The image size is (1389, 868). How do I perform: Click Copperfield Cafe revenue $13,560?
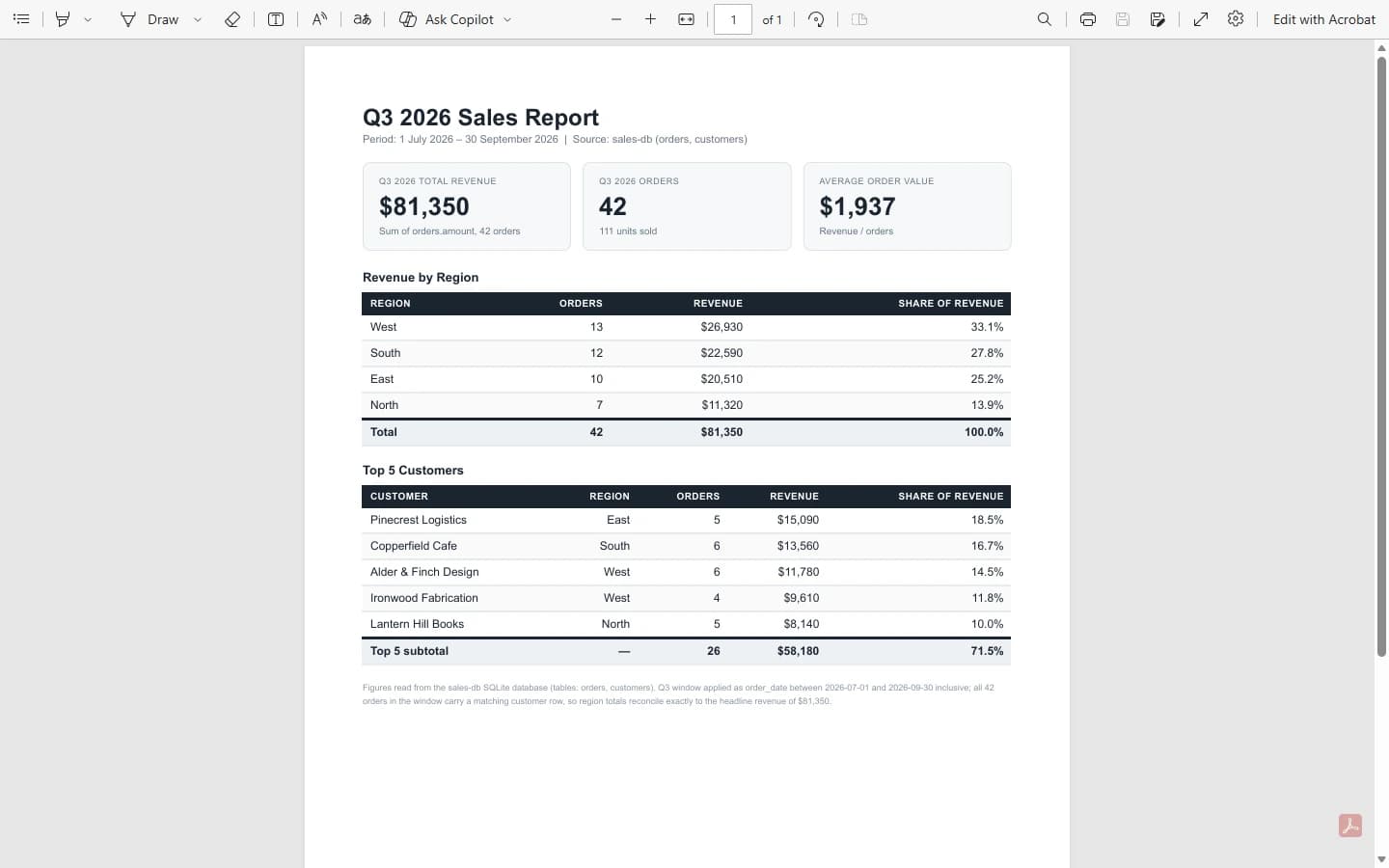point(798,546)
